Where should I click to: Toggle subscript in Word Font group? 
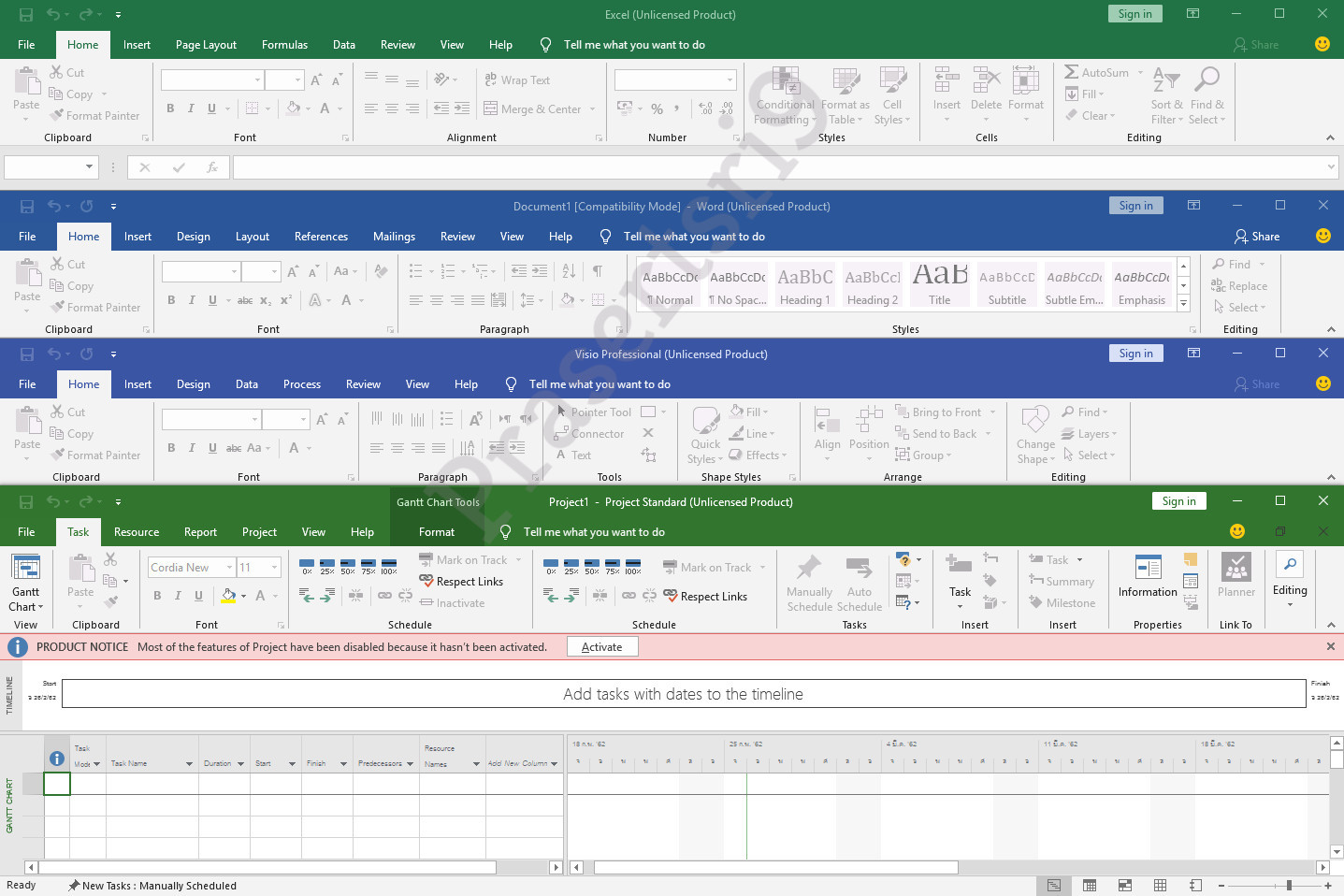tap(266, 300)
